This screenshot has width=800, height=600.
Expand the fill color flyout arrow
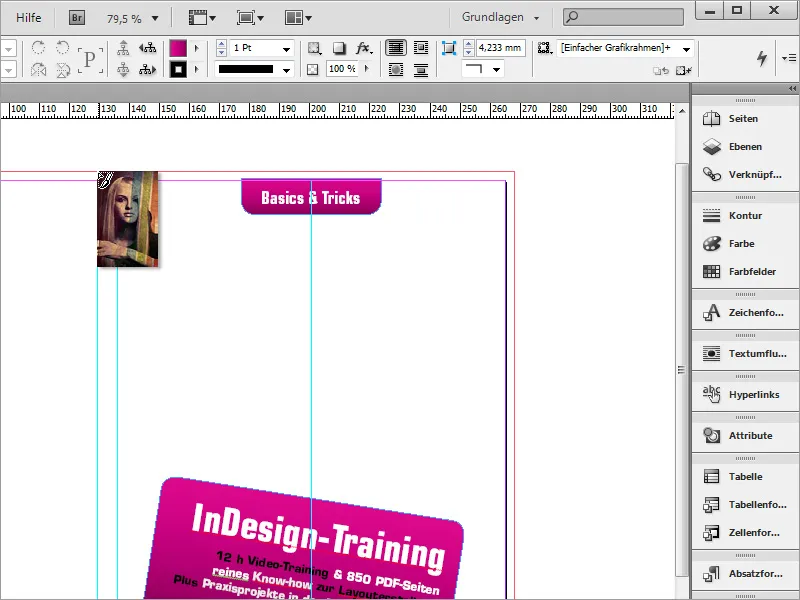click(197, 48)
